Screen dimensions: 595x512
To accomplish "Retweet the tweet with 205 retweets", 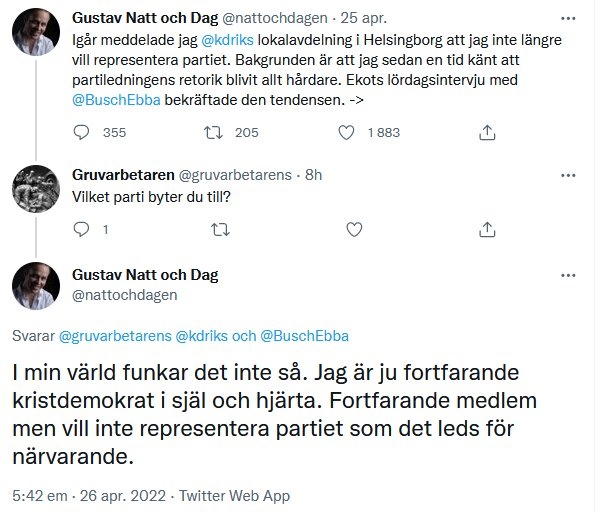I will point(213,132).
